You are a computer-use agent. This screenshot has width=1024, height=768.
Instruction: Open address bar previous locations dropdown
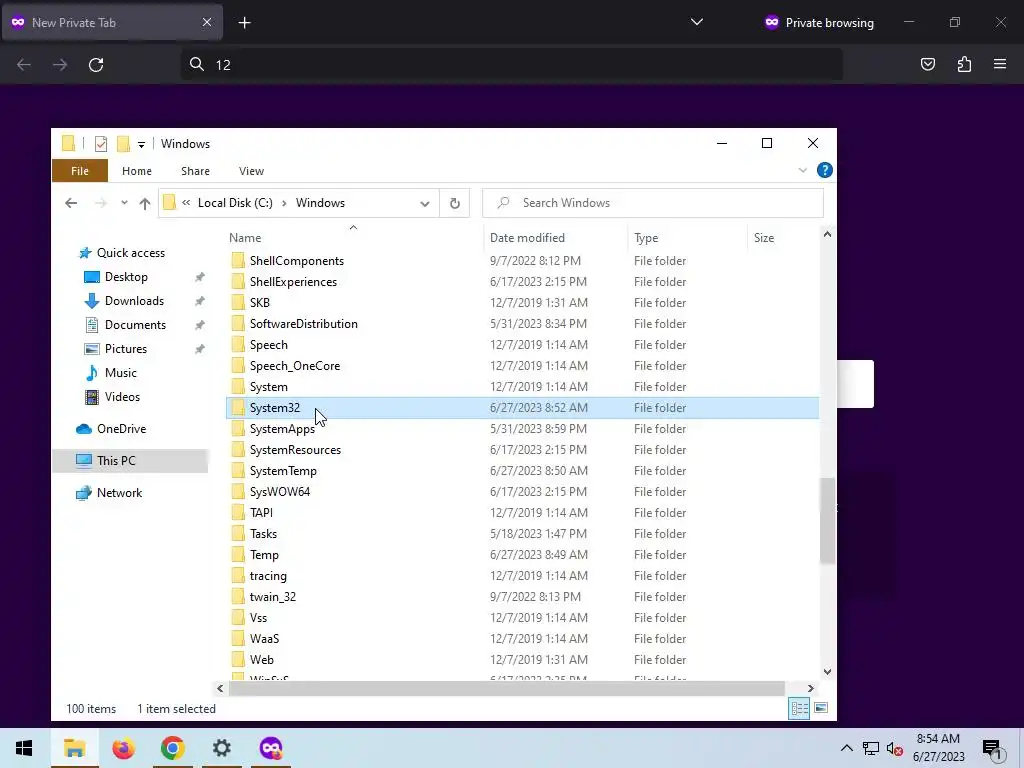click(x=424, y=204)
